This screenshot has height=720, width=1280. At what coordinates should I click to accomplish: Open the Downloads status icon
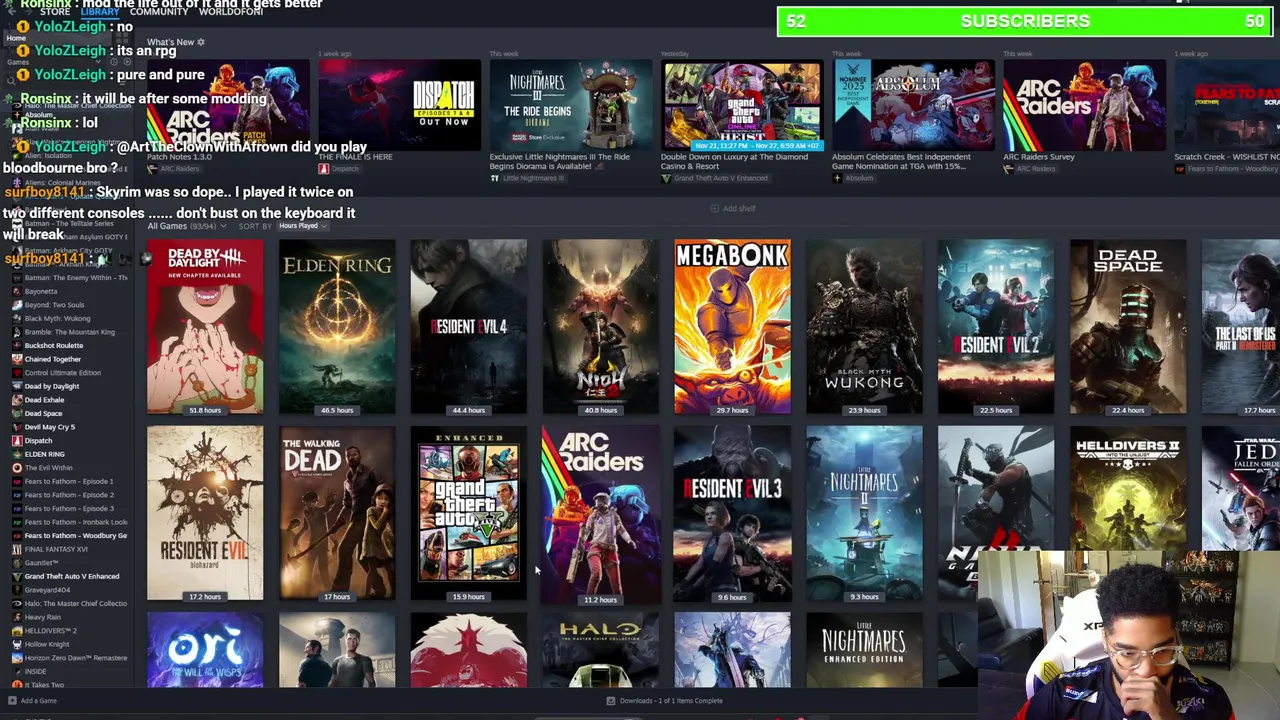coord(610,700)
